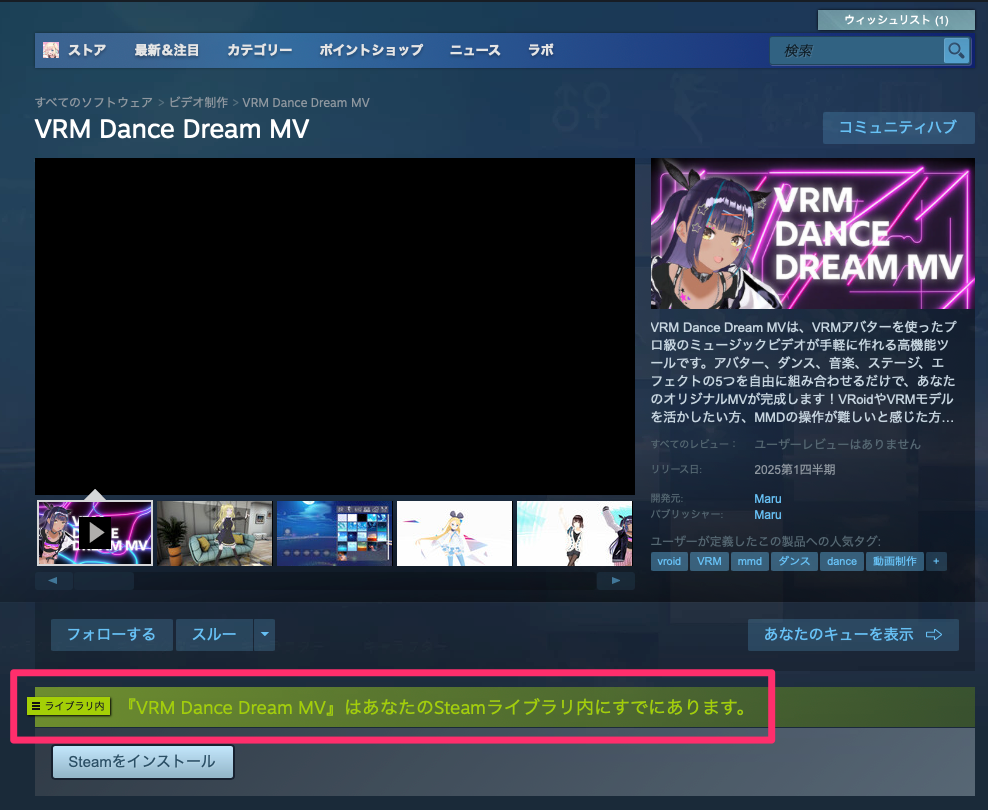Select the mmd tag
The width and height of the screenshot is (988, 810).
click(750, 561)
